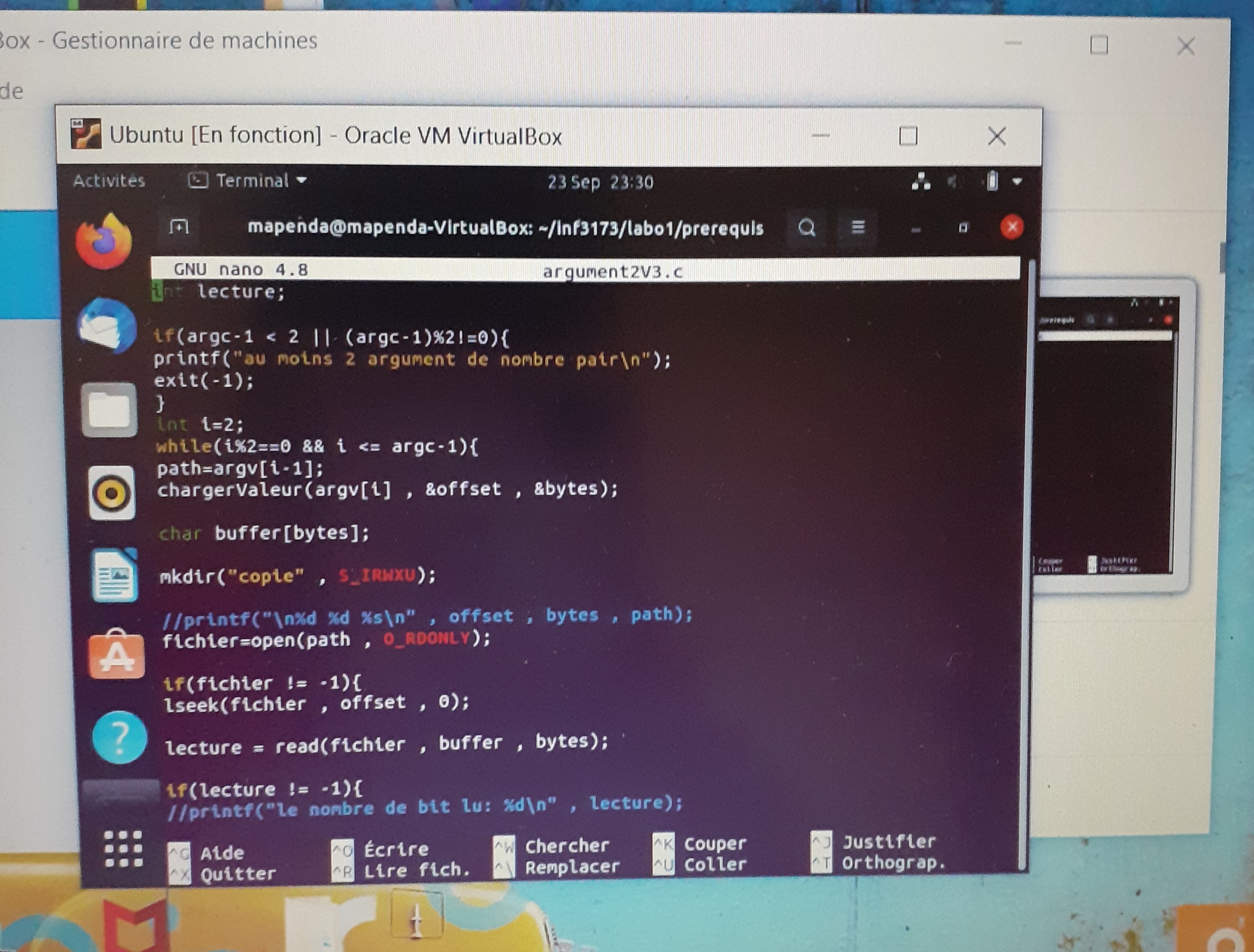Maximize the Gestionnaire de machines window
The height and width of the screenshot is (952, 1254).
(1099, 44)
